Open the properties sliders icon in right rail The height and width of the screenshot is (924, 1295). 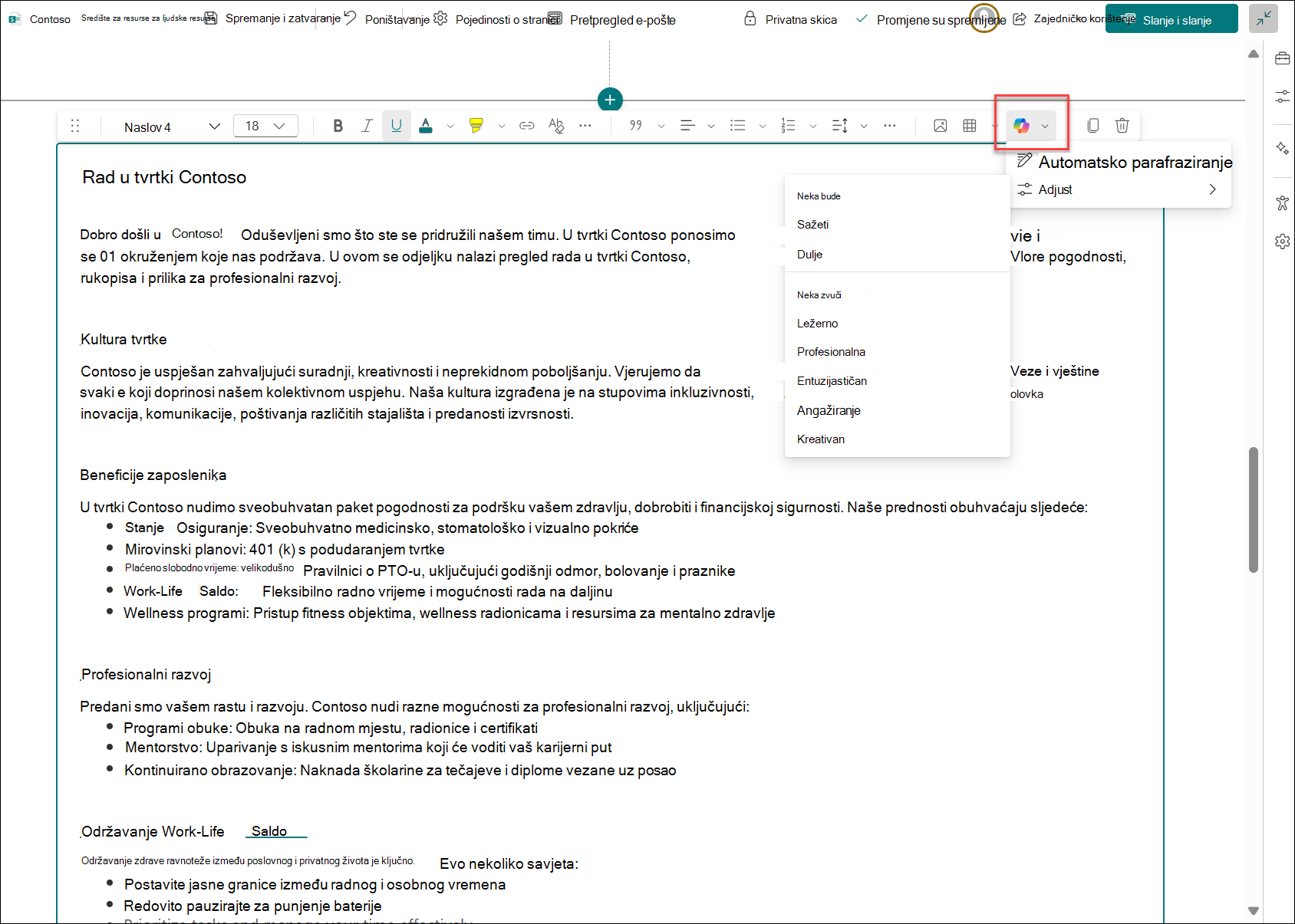[1282, 97]
